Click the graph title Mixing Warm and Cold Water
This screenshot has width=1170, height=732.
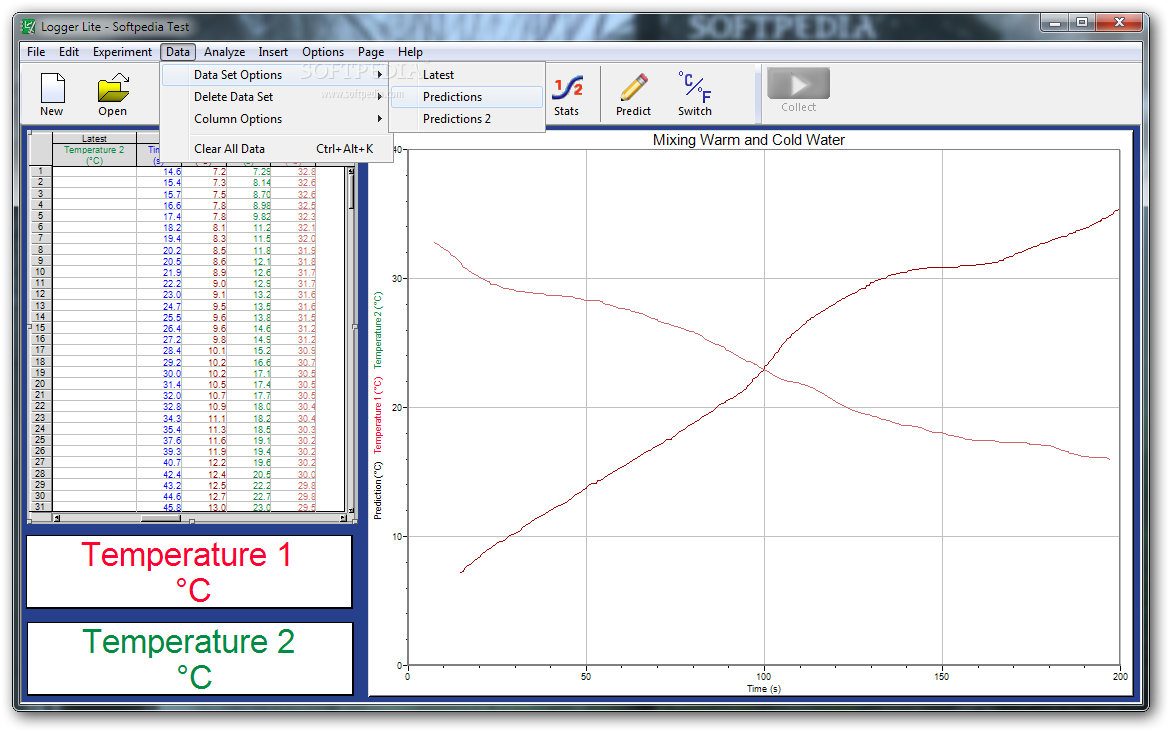tap(748, 140)
